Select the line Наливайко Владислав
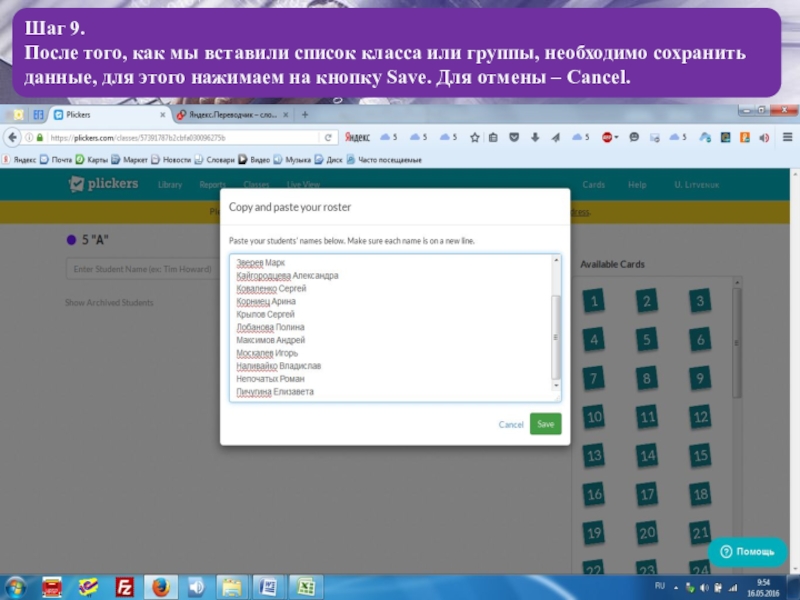This screenshot has height=600, width=800. (279, 366)
